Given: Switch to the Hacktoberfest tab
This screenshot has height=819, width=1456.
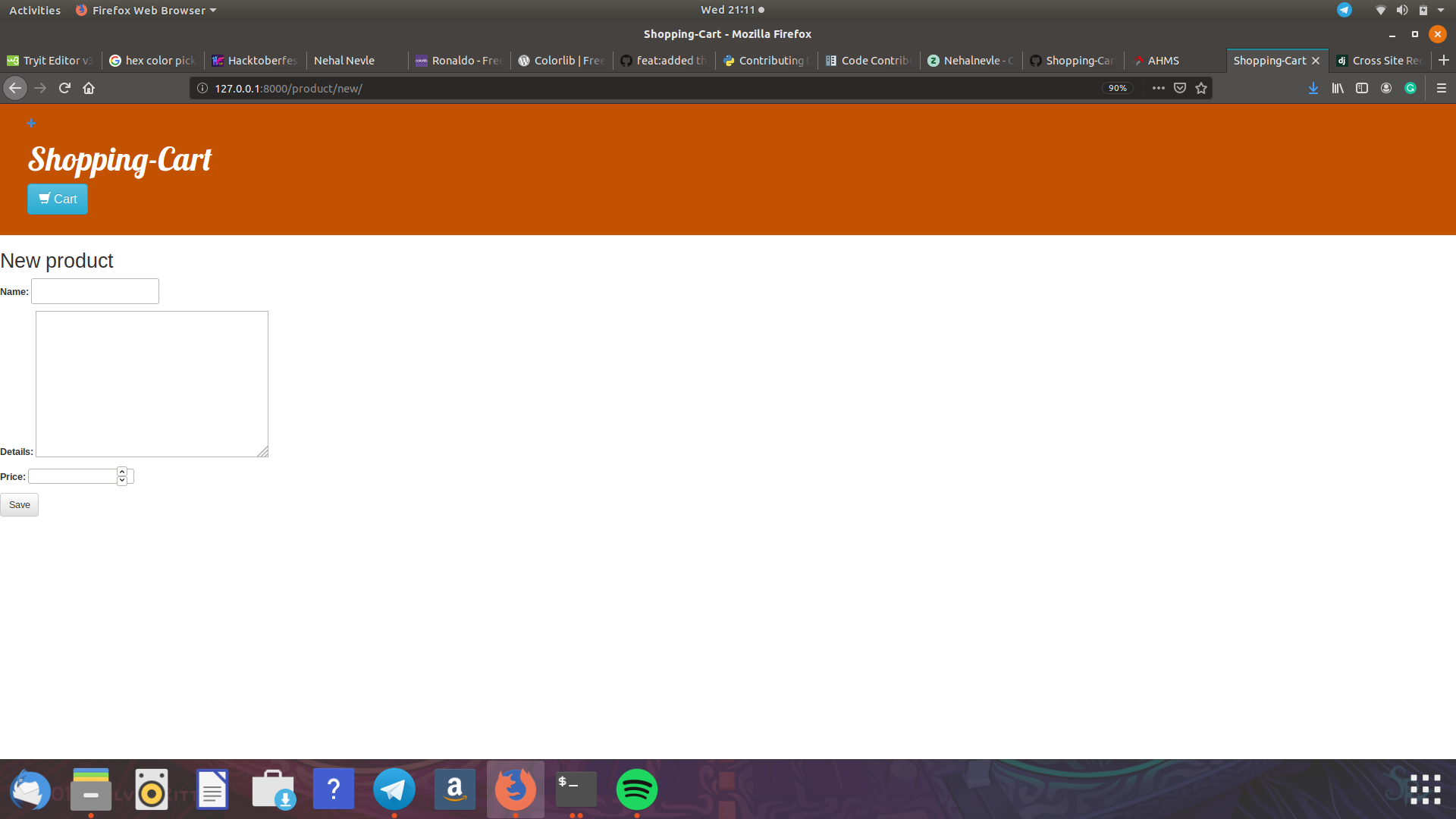Looking at the screenshot, I should (x=255, y=61).
